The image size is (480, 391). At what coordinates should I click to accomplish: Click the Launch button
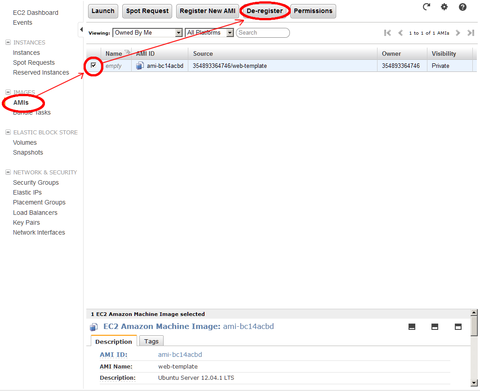pyautogui.click(x=103, y=11)
